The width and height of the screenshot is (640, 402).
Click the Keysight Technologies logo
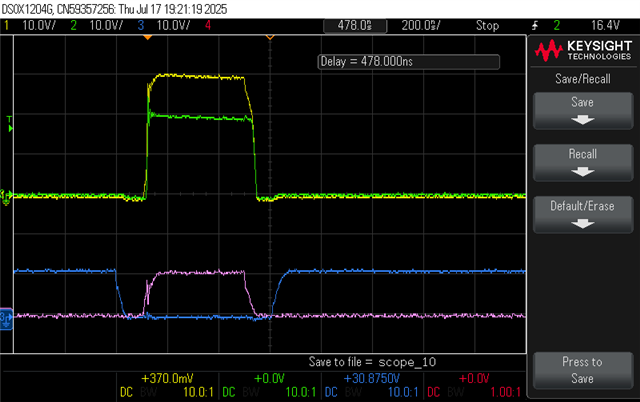tap(583, 50)
